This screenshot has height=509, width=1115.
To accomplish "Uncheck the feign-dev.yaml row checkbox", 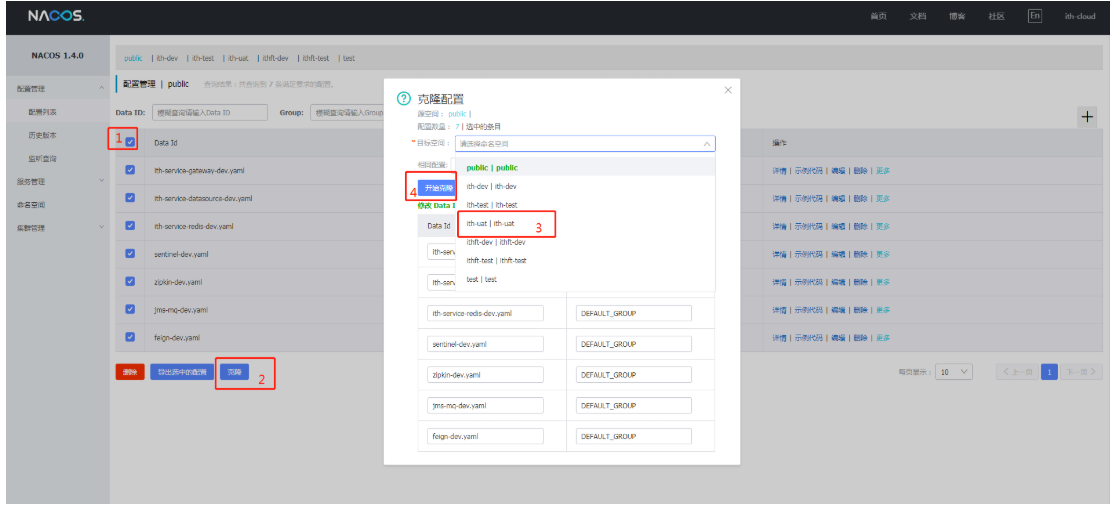I will point(130,336).
